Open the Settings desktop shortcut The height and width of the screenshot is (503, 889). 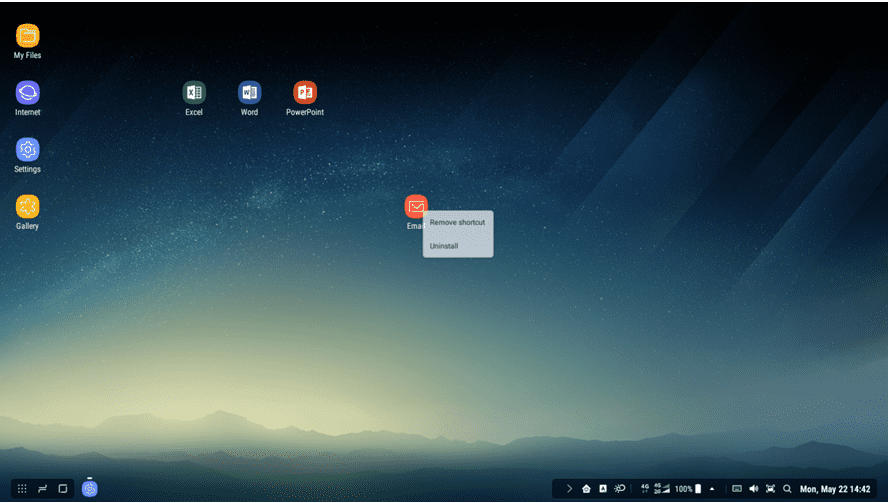tap(27, 150)
